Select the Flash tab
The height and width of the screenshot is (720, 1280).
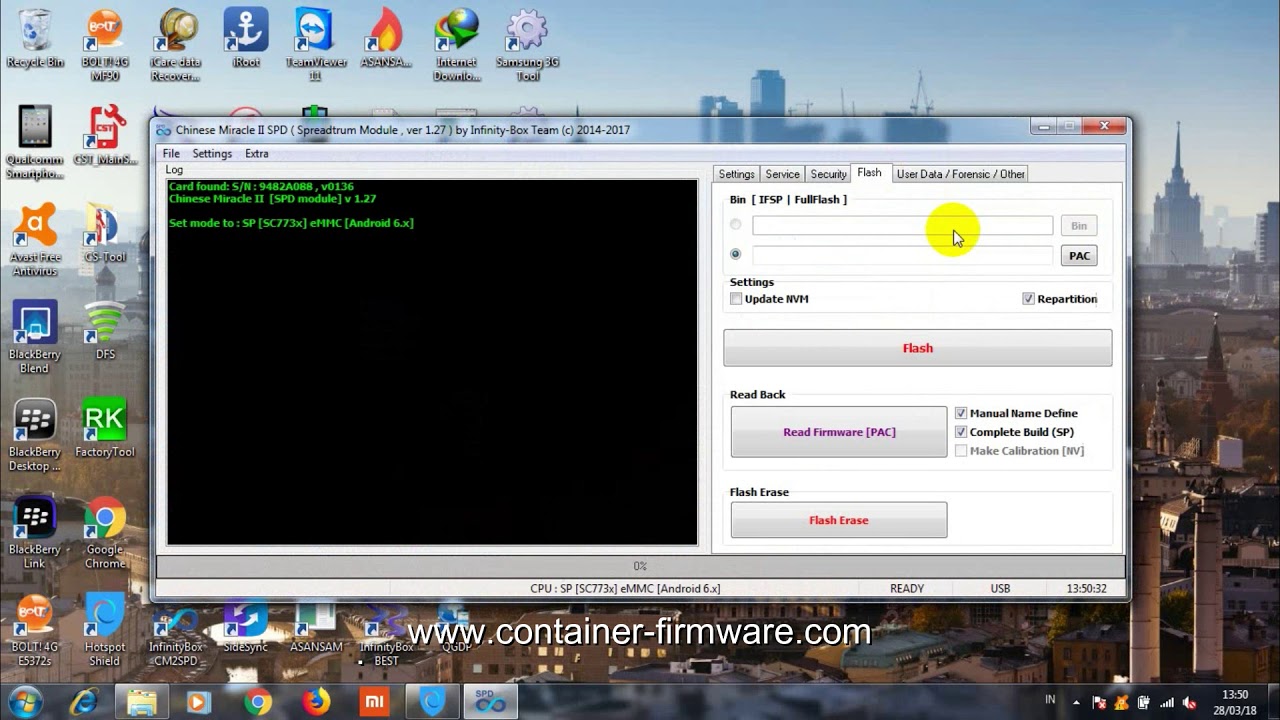869,173
